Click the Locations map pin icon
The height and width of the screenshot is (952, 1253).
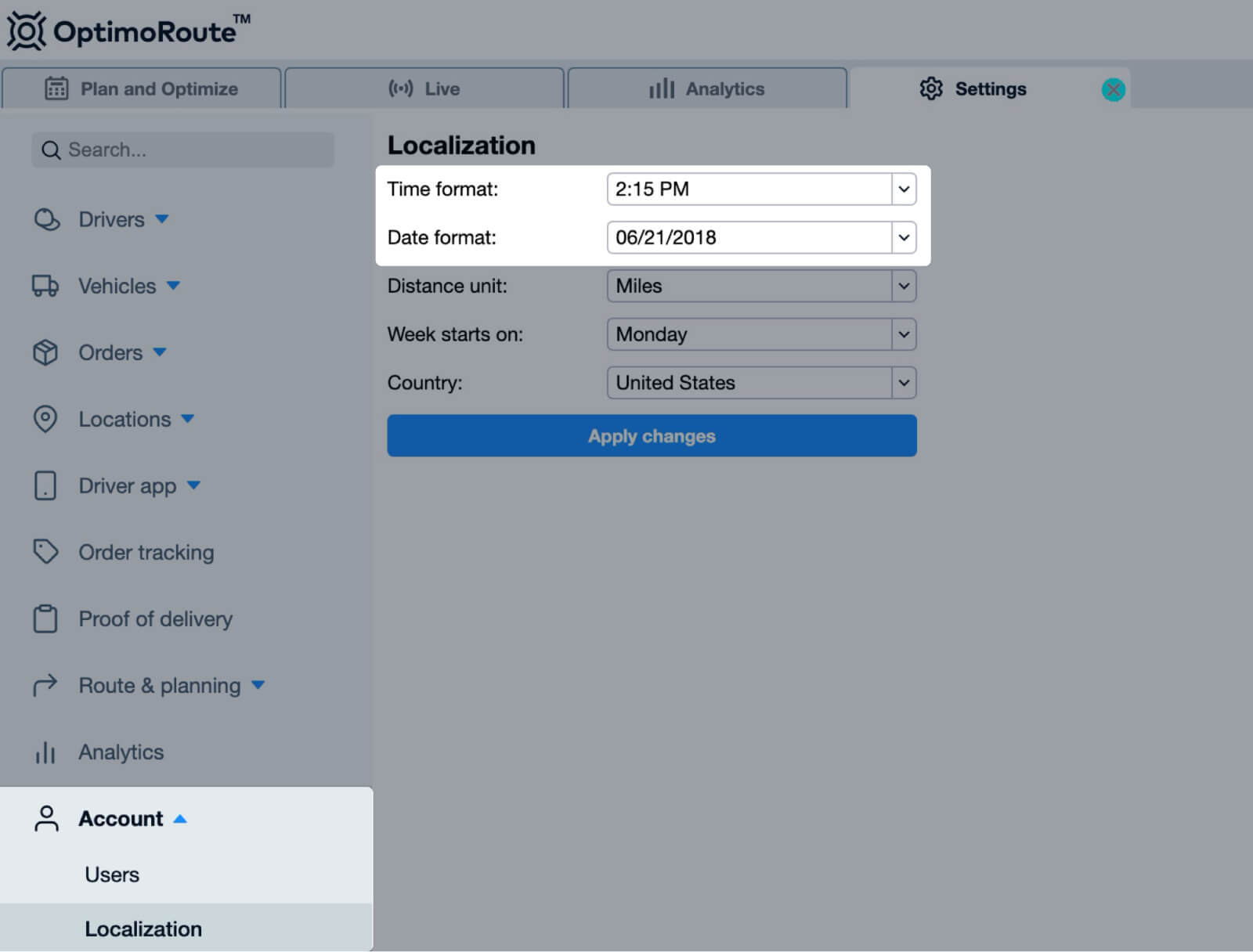coord(45,420)
